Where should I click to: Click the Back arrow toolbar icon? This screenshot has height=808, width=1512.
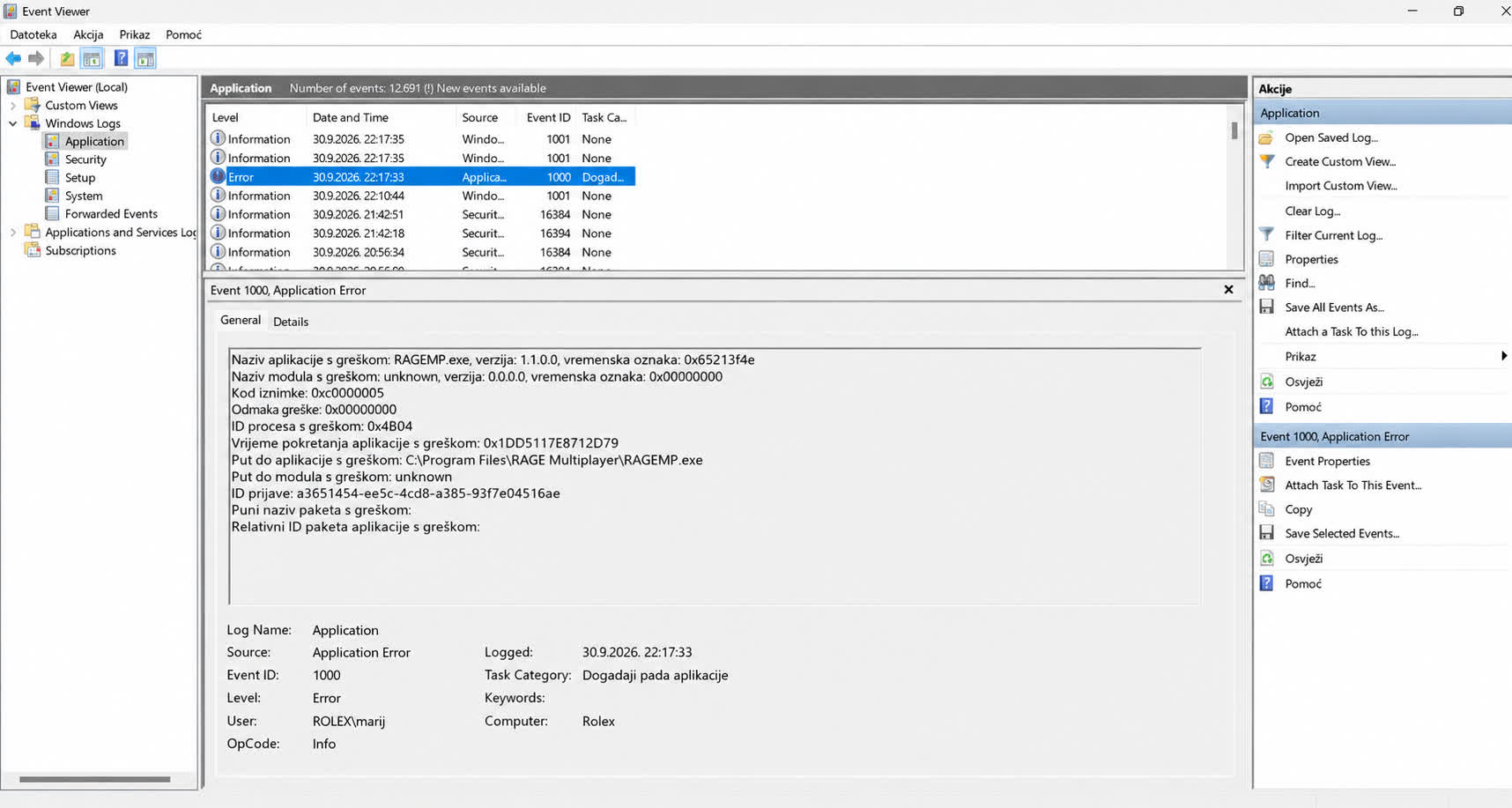13,59
